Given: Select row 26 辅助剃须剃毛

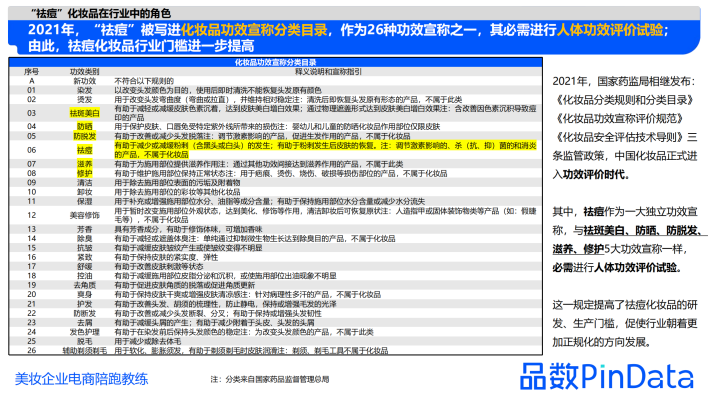Looking at the screenshot, I should [x=275, y=351].
